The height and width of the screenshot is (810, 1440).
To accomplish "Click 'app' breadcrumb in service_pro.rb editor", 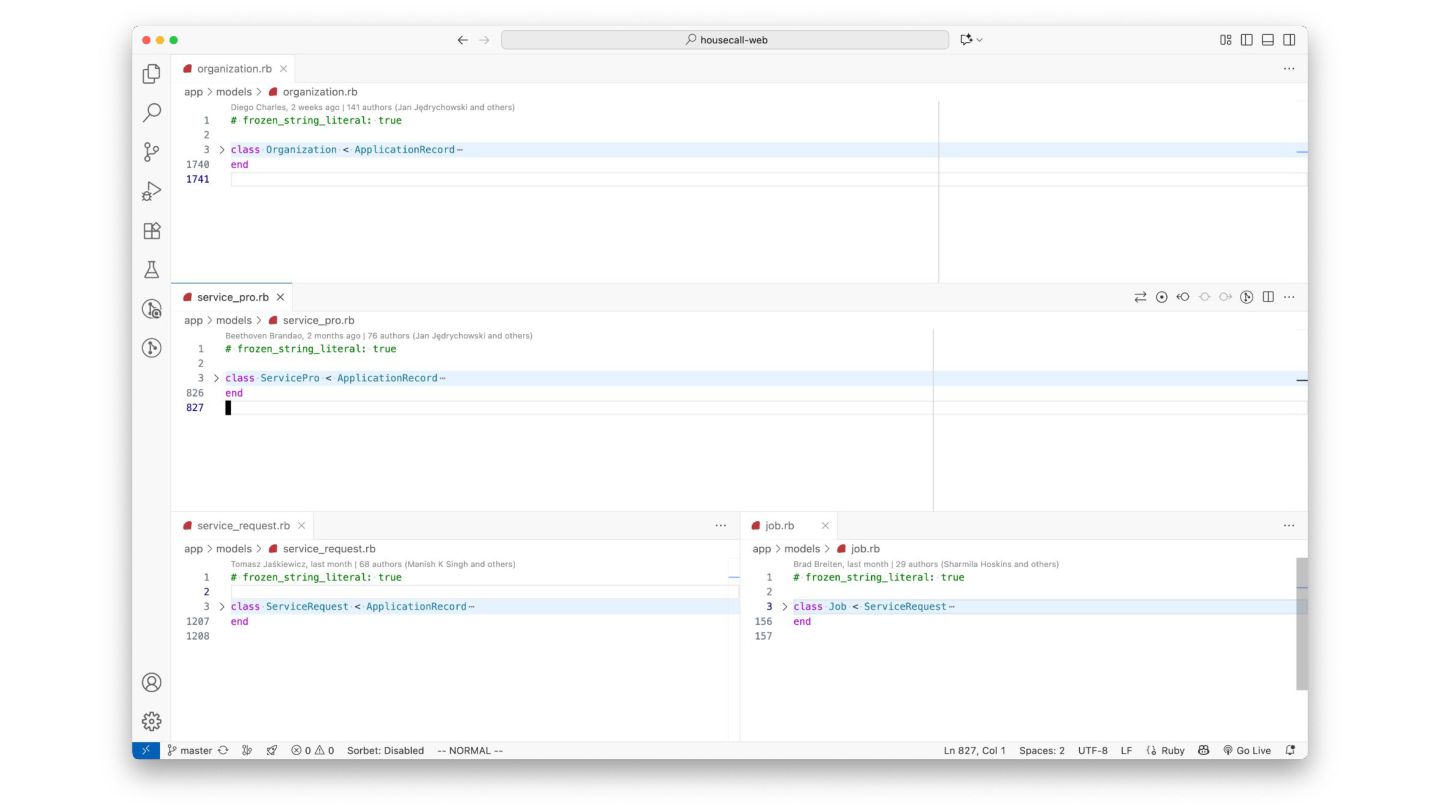I will click(193, 321).
